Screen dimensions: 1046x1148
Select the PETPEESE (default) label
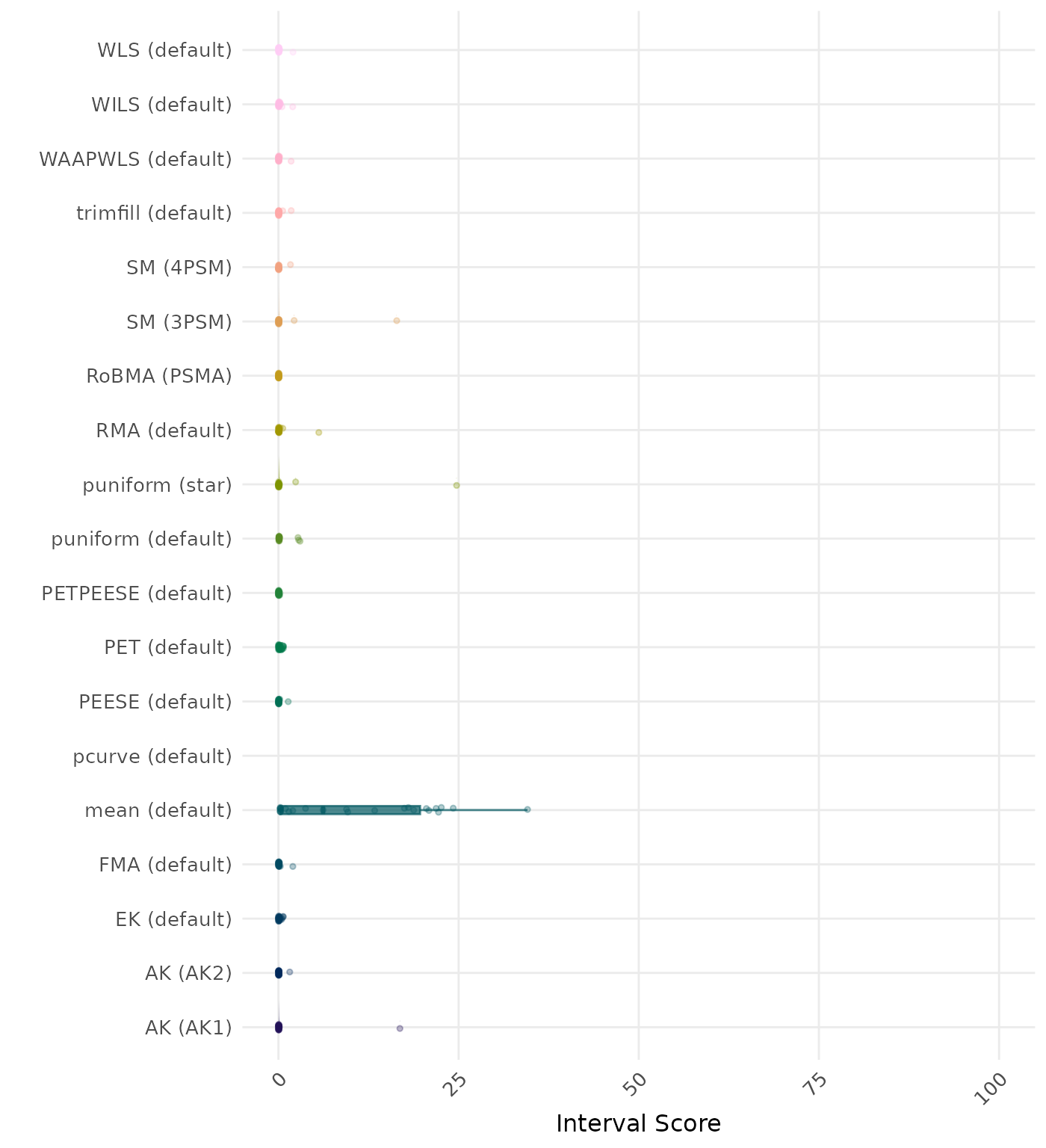(x=137, y=593)
